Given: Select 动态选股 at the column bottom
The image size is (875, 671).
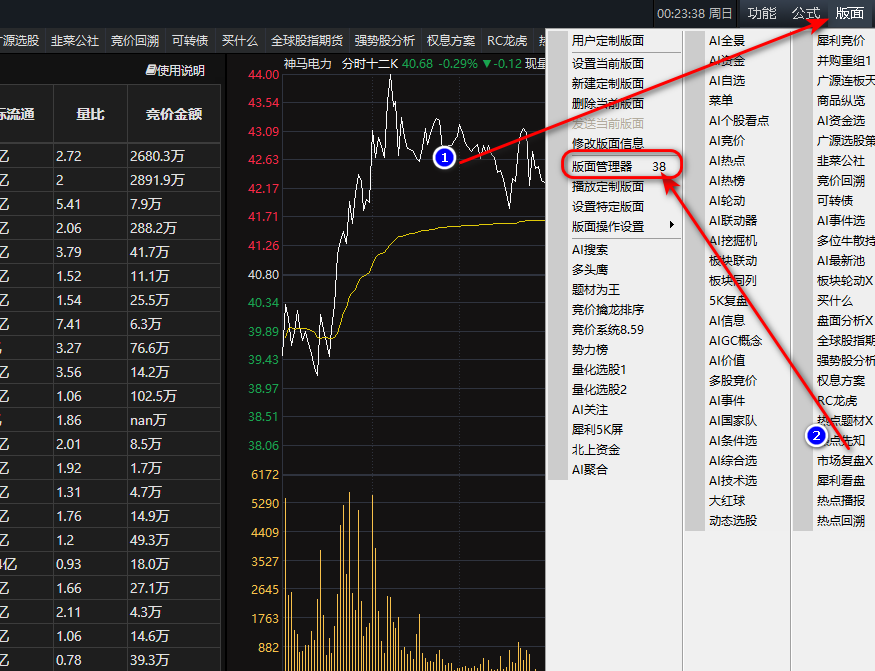Looking at the screenshot, I should [x=733, y=520].
